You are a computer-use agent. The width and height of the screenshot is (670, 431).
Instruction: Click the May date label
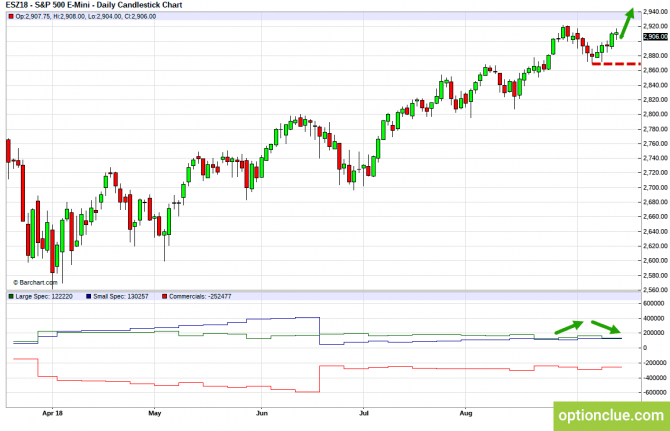click(x=155, y=413)
